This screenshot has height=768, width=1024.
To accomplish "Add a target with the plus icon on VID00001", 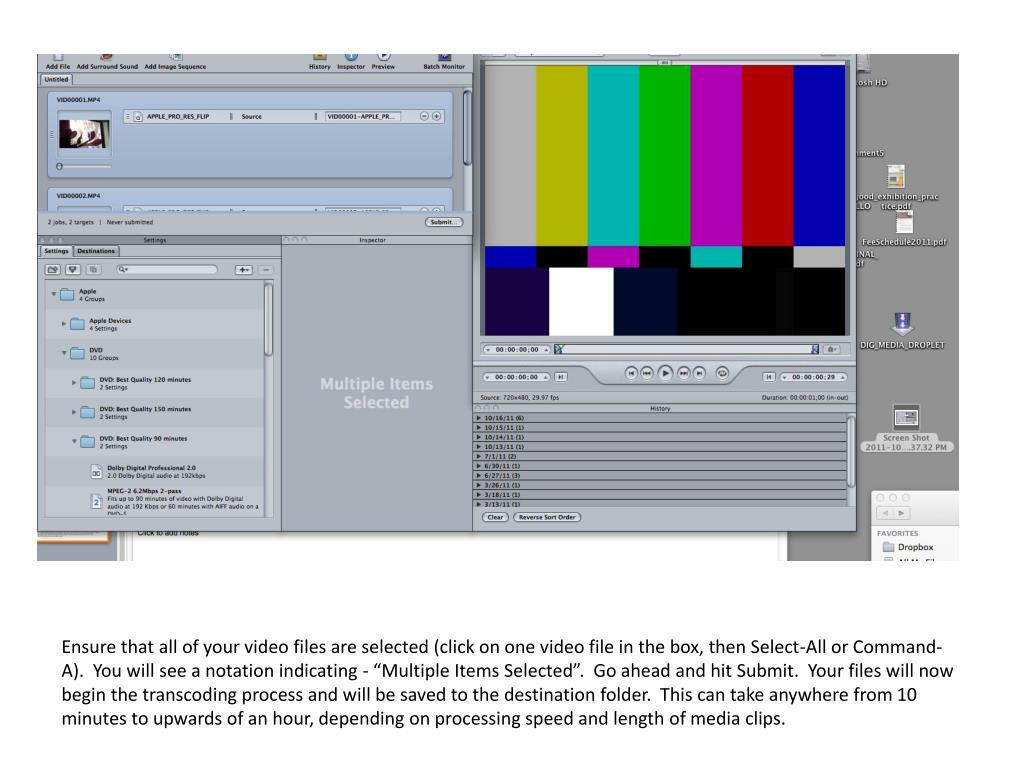I will 436,116.
